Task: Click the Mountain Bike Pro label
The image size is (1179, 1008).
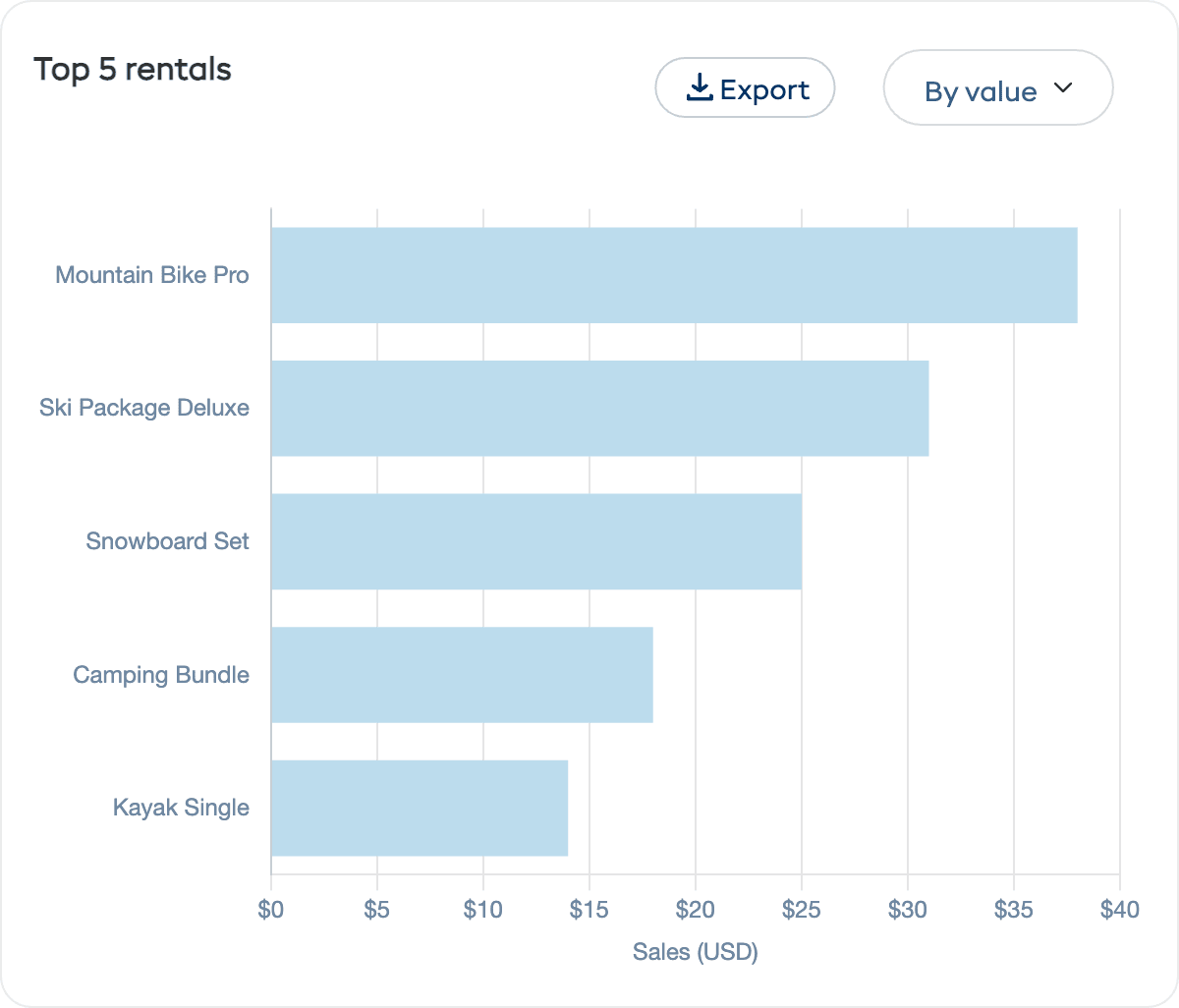Action: [152, 275]
